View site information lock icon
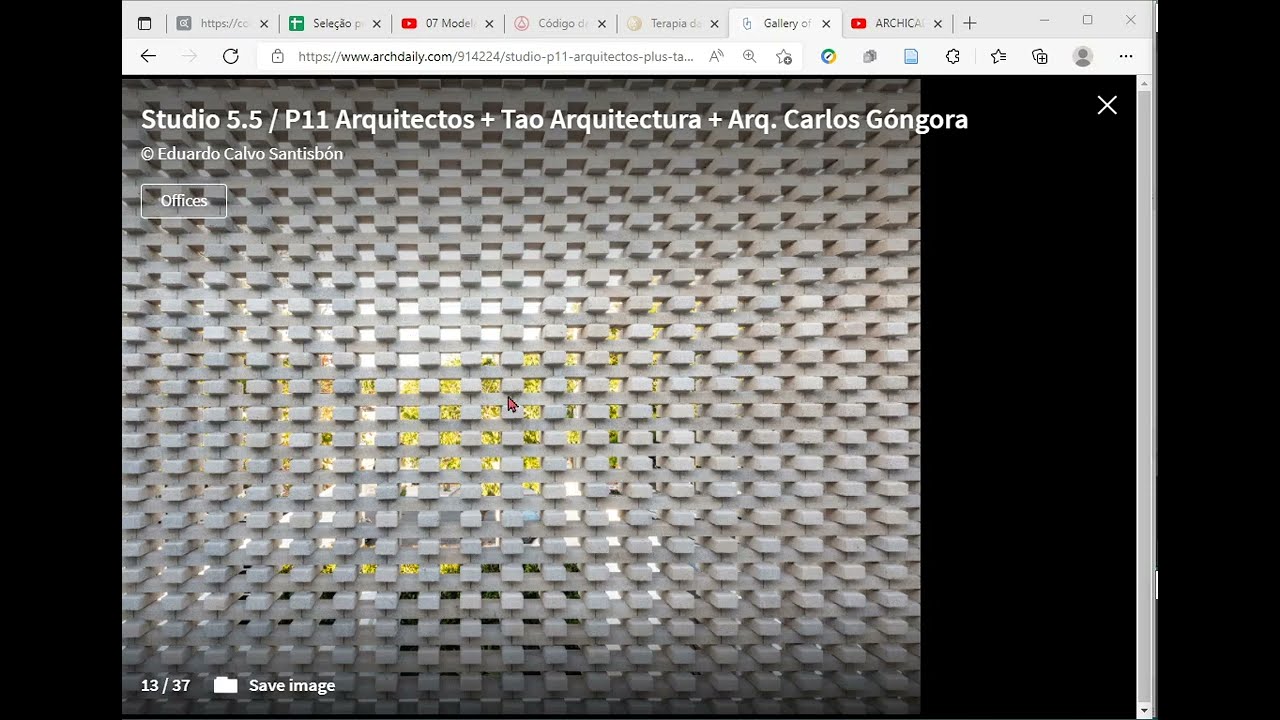The height and width of the screenshot is (720, 1280). tap(278, 57)
